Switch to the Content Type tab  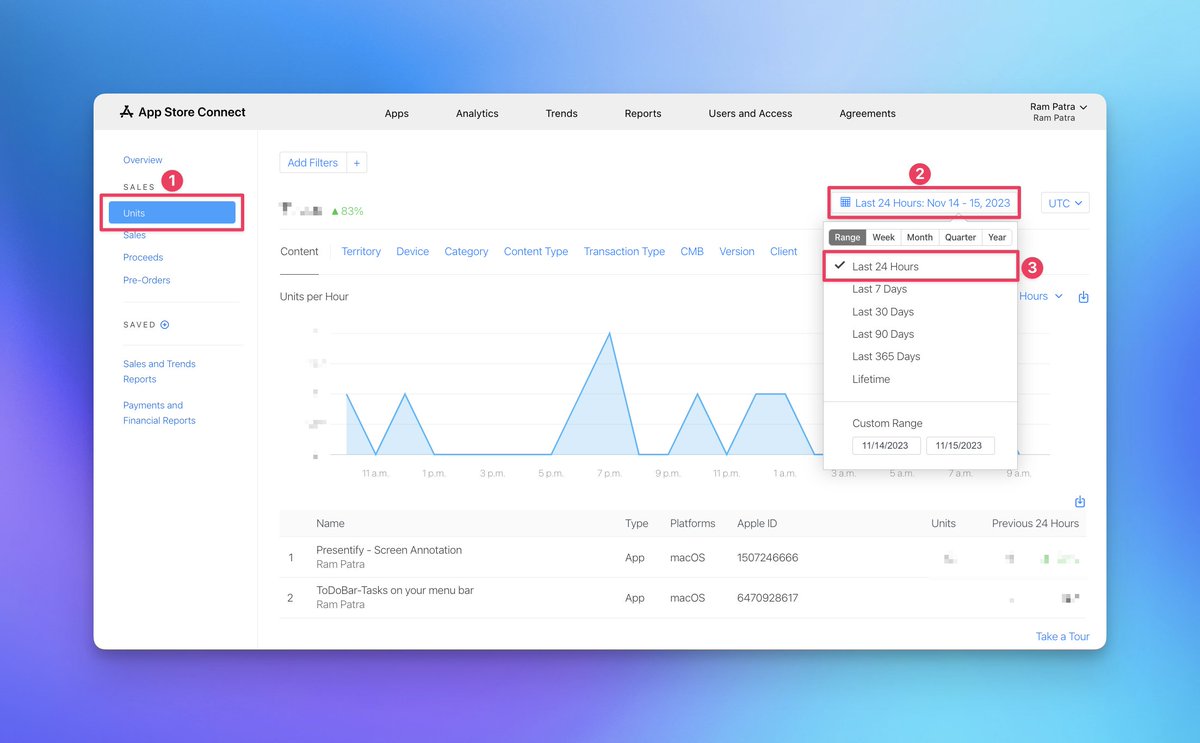[x=536, y=252]
